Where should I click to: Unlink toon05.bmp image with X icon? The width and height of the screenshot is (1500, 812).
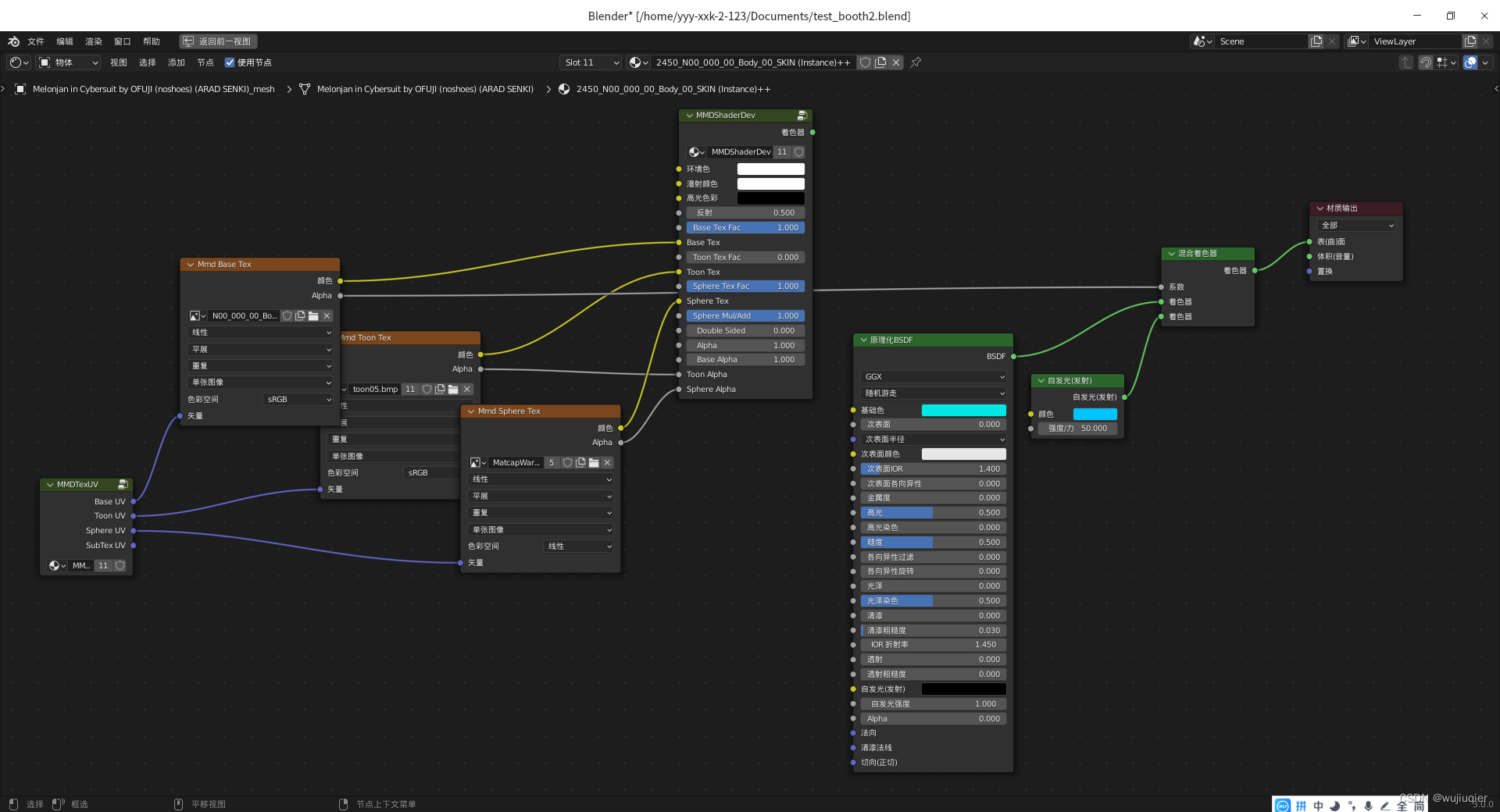(x=466, y=389)
